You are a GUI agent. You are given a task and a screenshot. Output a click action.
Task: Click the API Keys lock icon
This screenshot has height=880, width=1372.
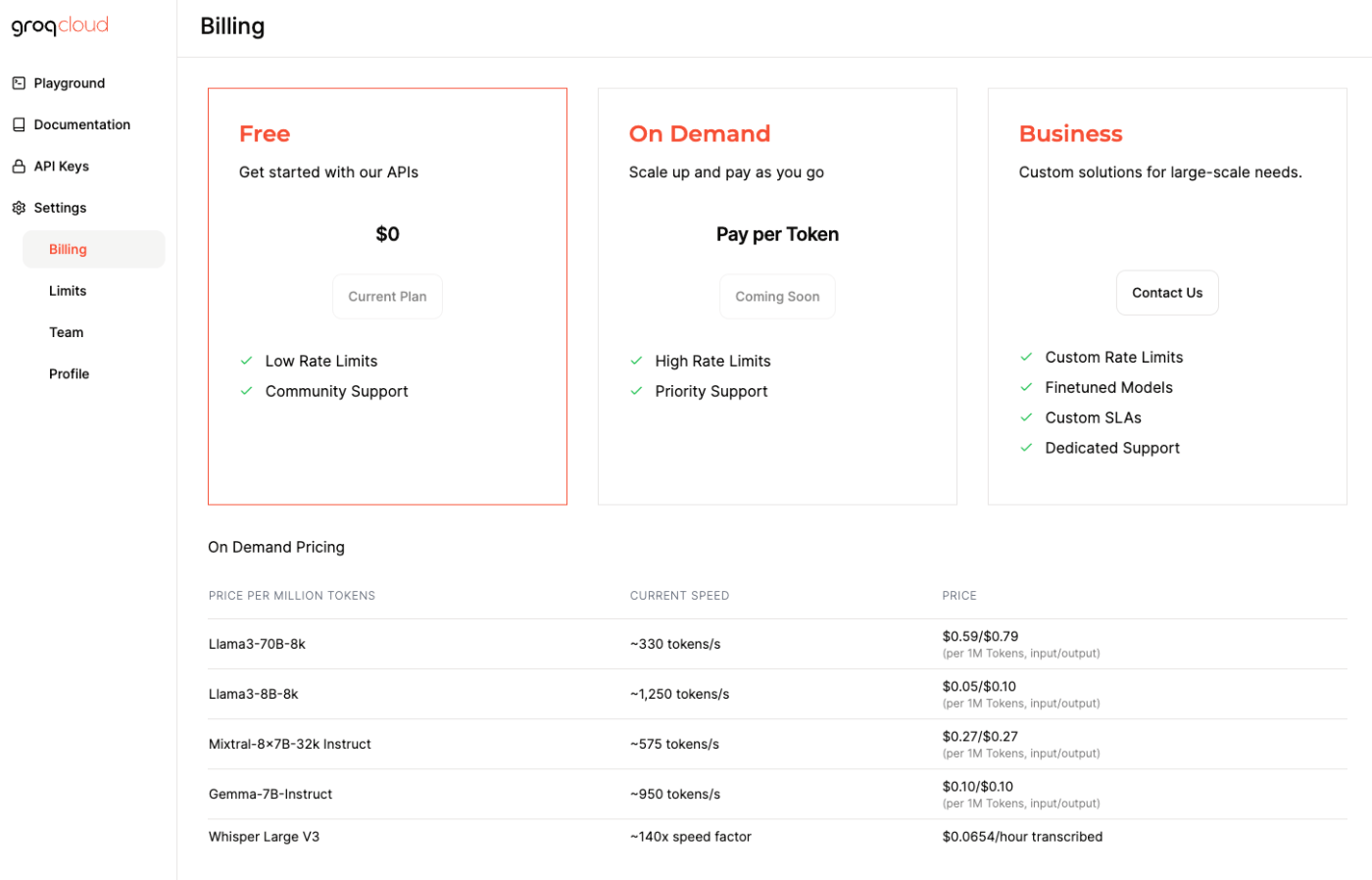point(19,167)
